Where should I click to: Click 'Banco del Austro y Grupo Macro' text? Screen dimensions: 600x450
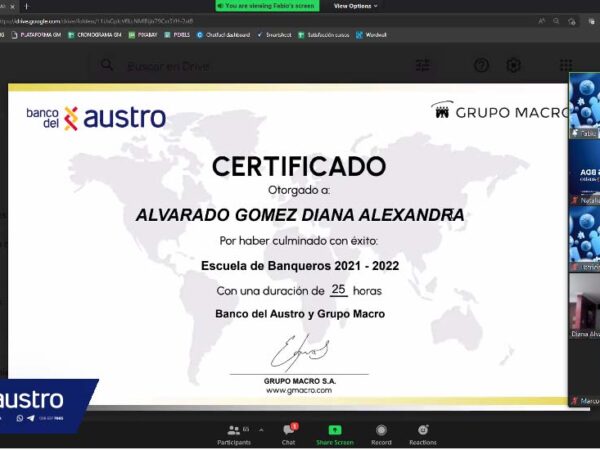tap(300, 314)
